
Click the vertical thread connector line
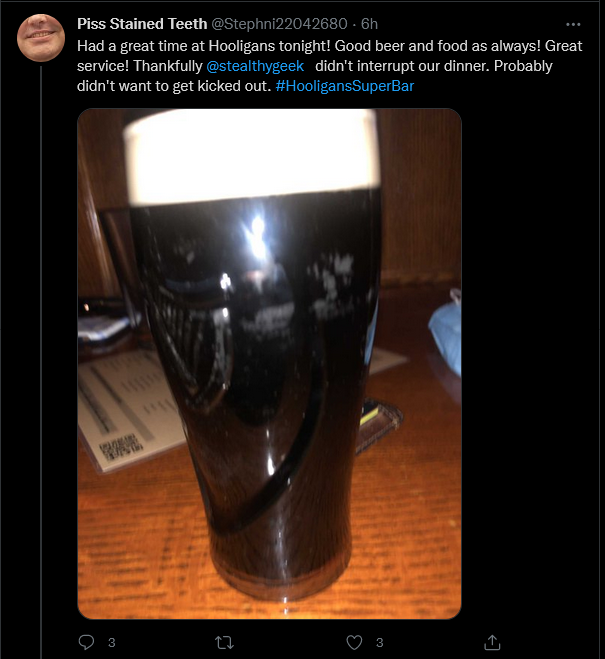click(41, 361)
